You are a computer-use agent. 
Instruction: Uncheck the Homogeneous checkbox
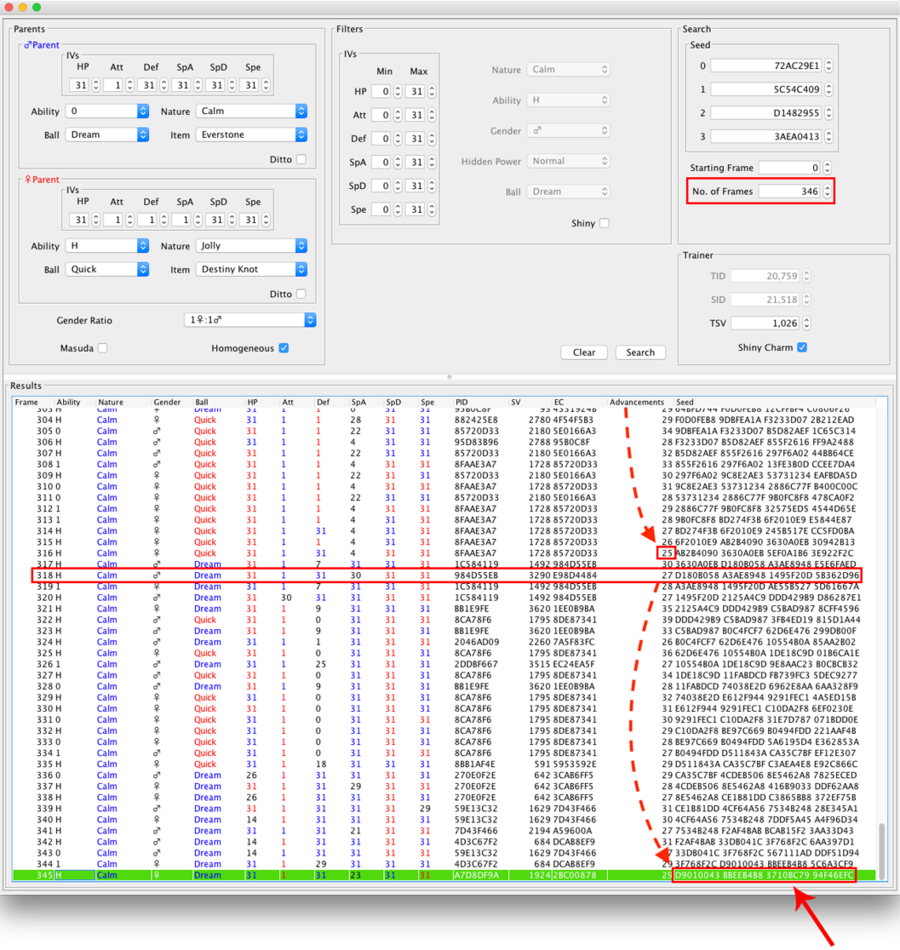click(x=284, y=348)
